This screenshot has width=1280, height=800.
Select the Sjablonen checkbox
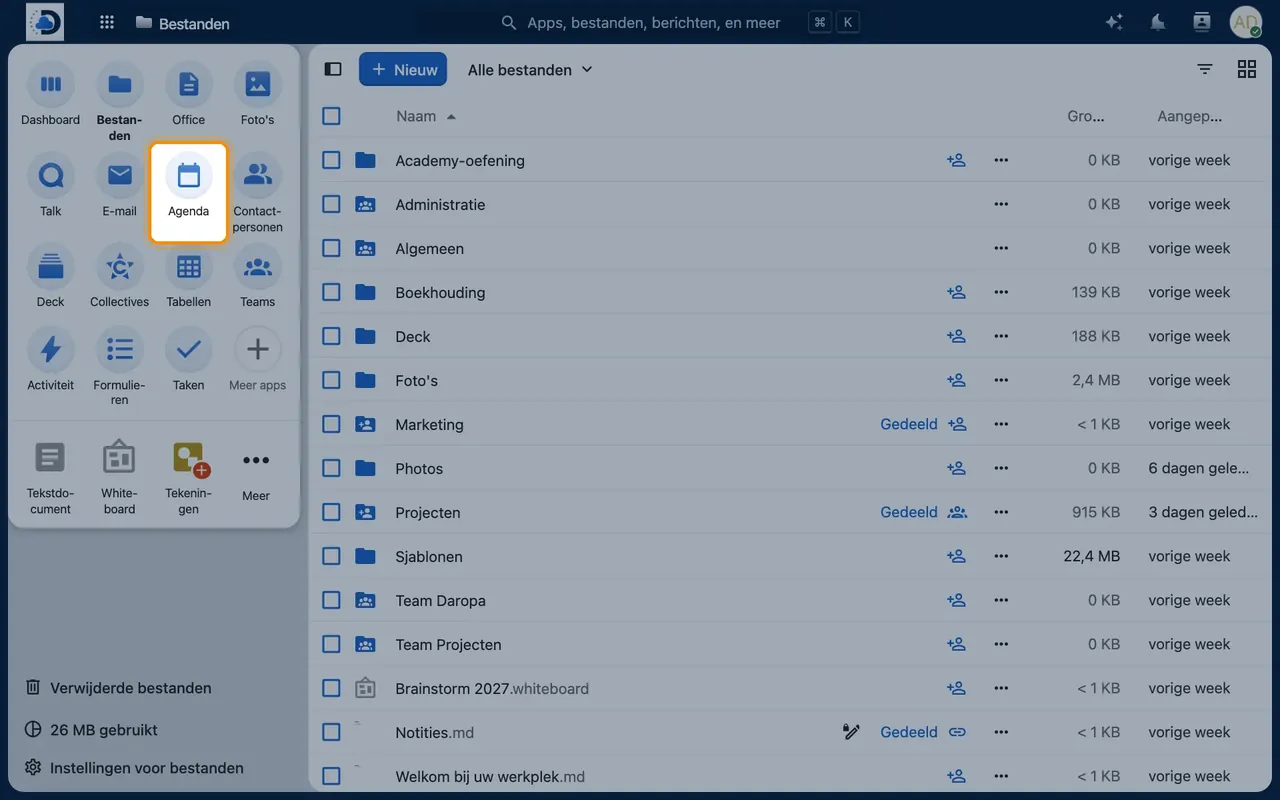click(332, 556)
